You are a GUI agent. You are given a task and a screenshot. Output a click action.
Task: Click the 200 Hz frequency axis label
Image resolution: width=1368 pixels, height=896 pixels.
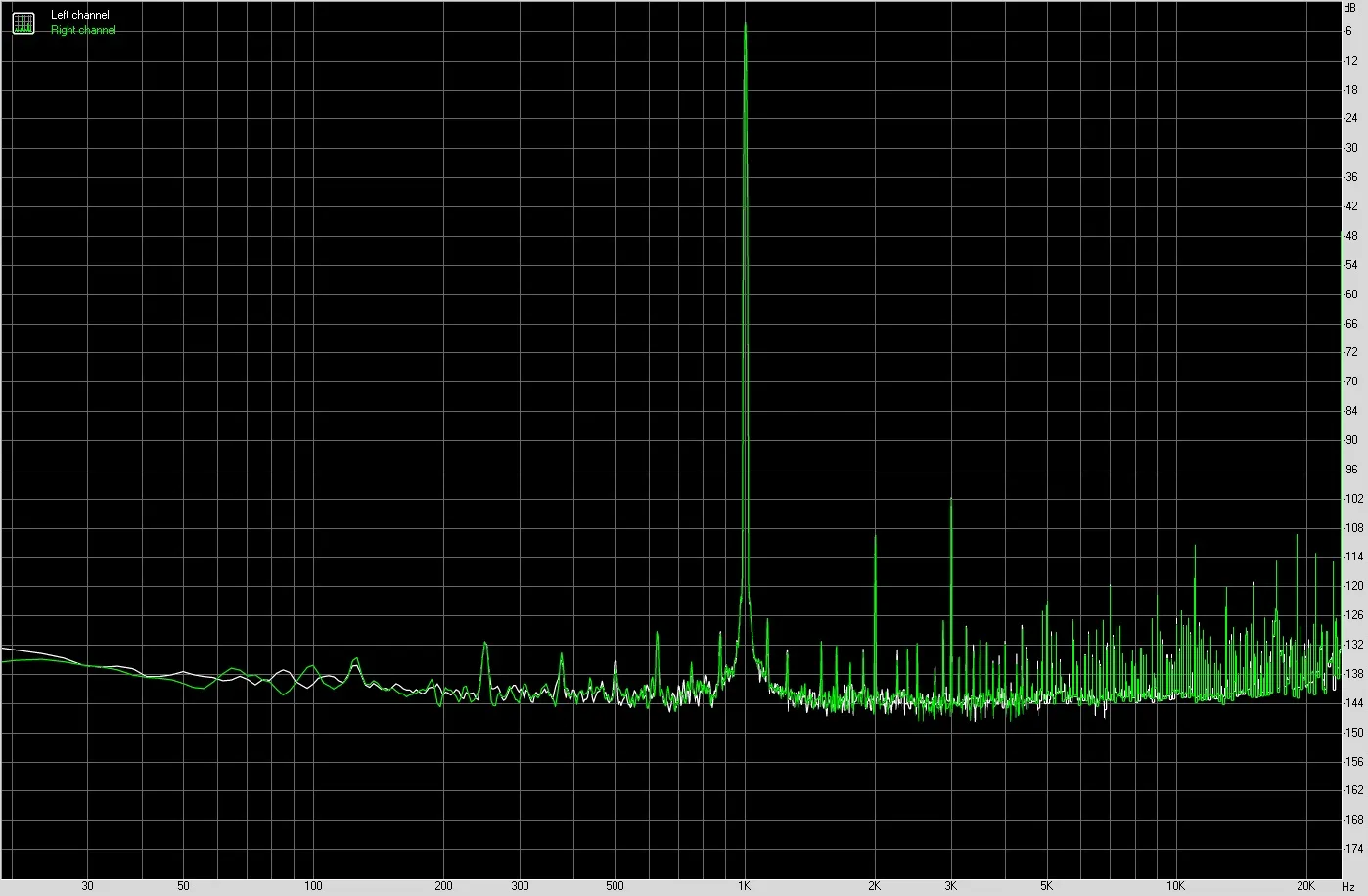(x=443, y=886)
